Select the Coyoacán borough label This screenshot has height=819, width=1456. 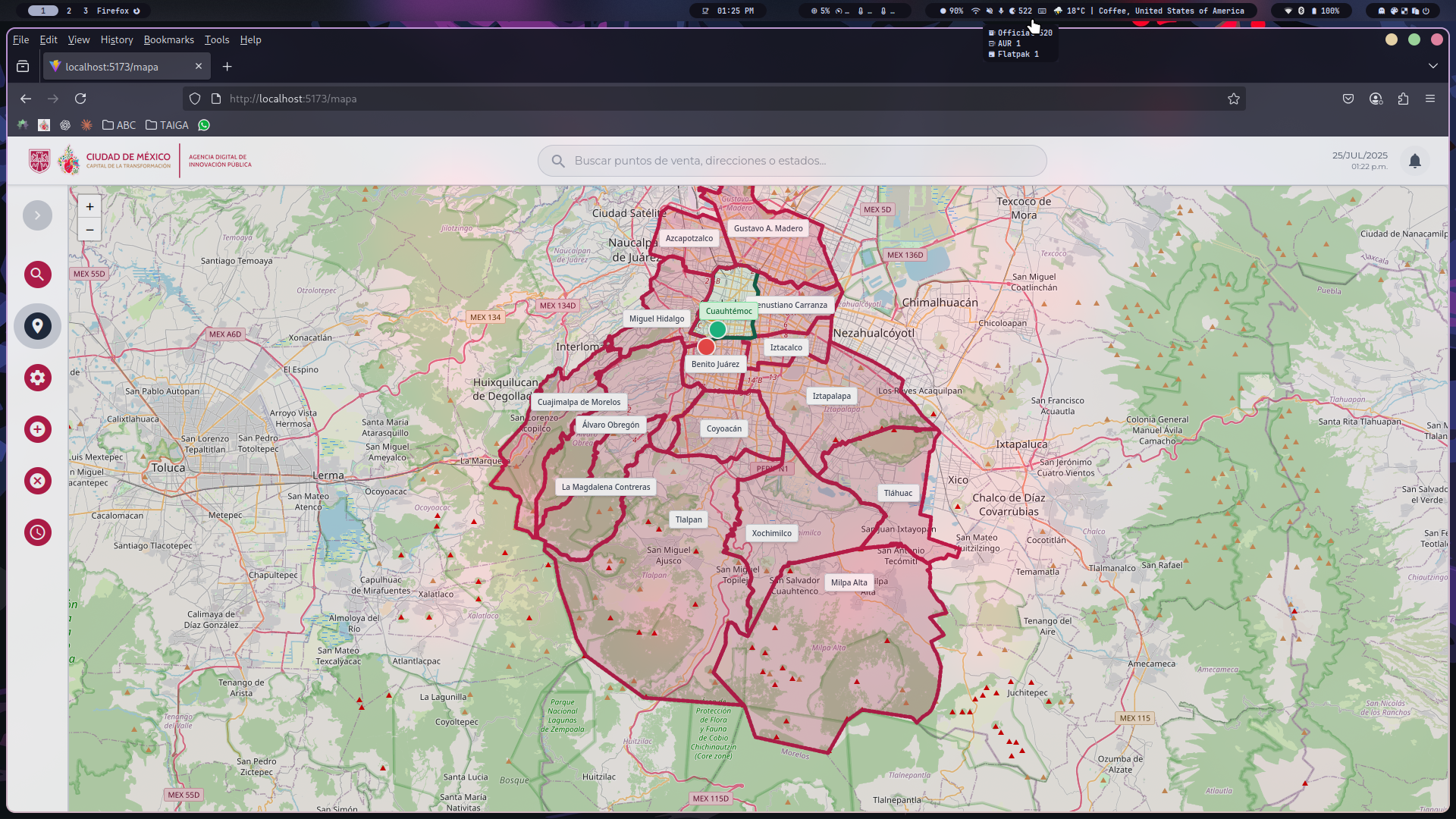tap(723, 428)
